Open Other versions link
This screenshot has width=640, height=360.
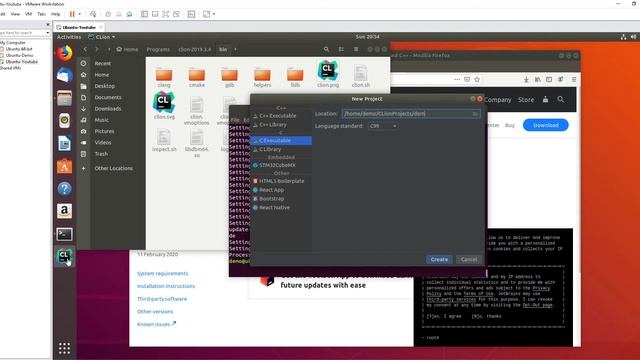coord(155,311)
